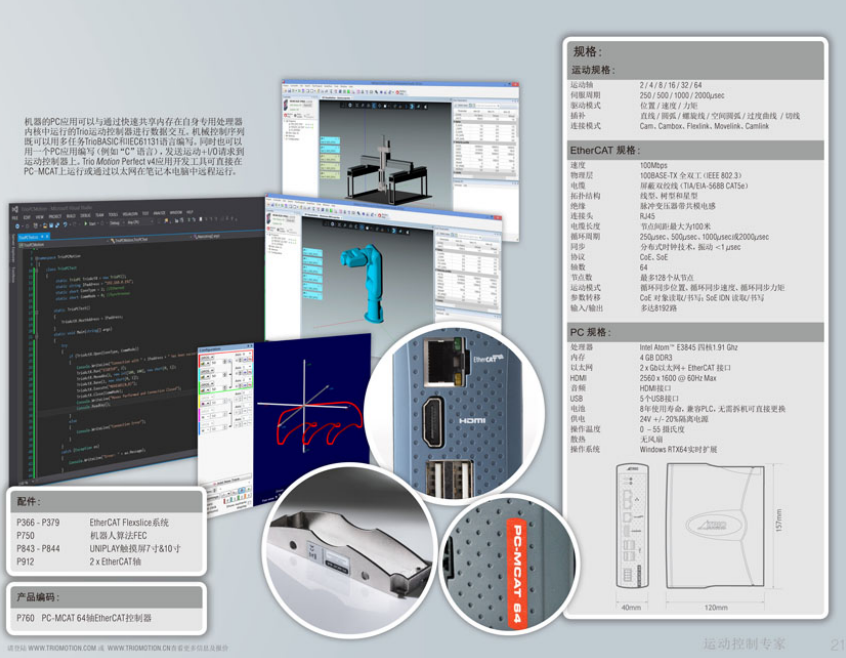The width and height of the screenshot is (846, 658).
Task: Click the orange PC-MCAT 64 label
Action: [516, 573]
